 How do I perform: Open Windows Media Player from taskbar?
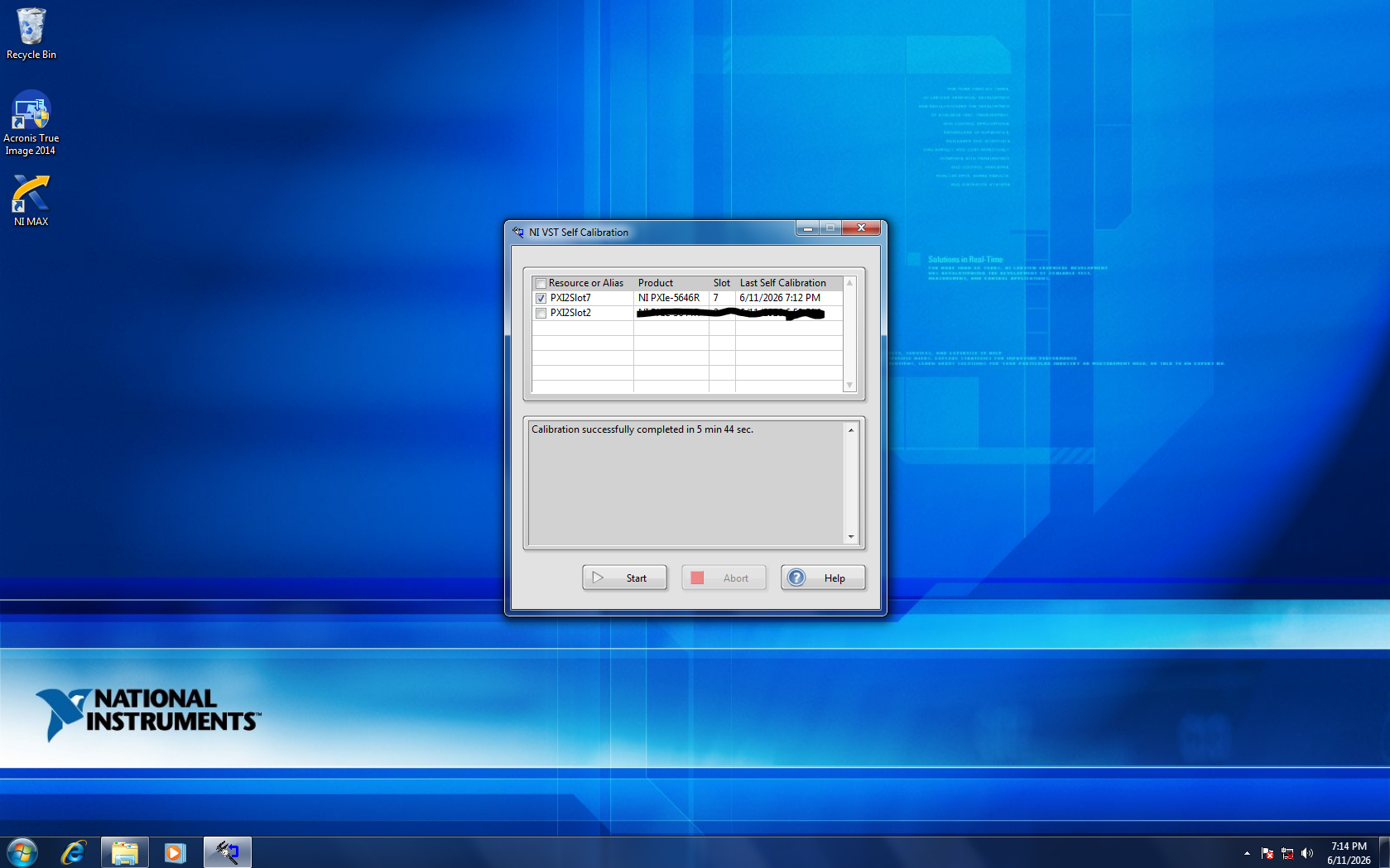[175, 852]
